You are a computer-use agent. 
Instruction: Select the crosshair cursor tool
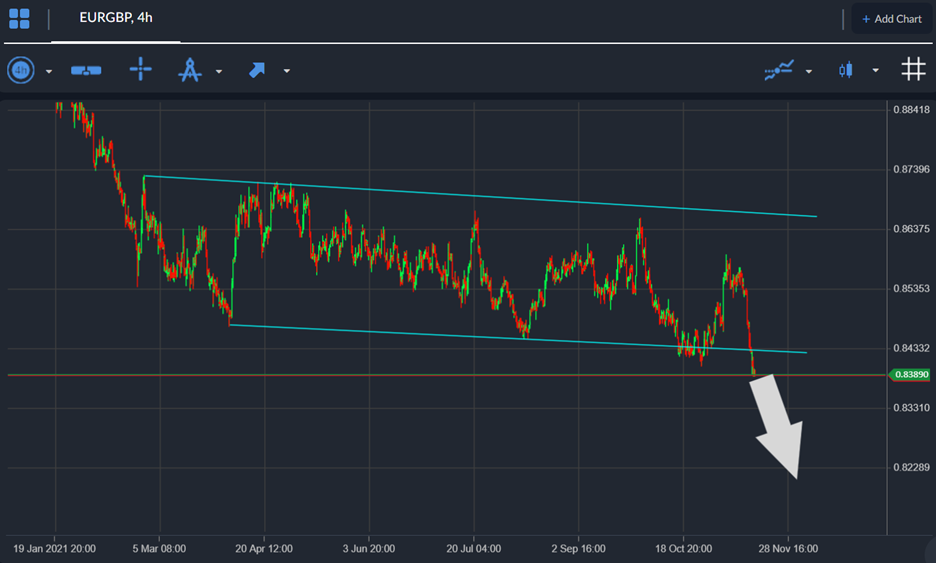[x=141, y=70]
